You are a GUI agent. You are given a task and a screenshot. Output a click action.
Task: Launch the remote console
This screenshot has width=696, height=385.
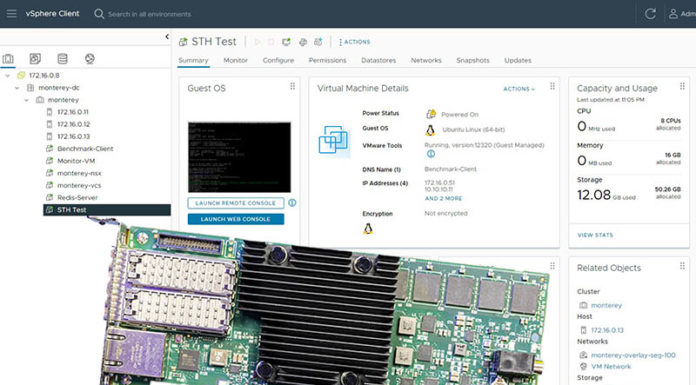tap(236, 203)
